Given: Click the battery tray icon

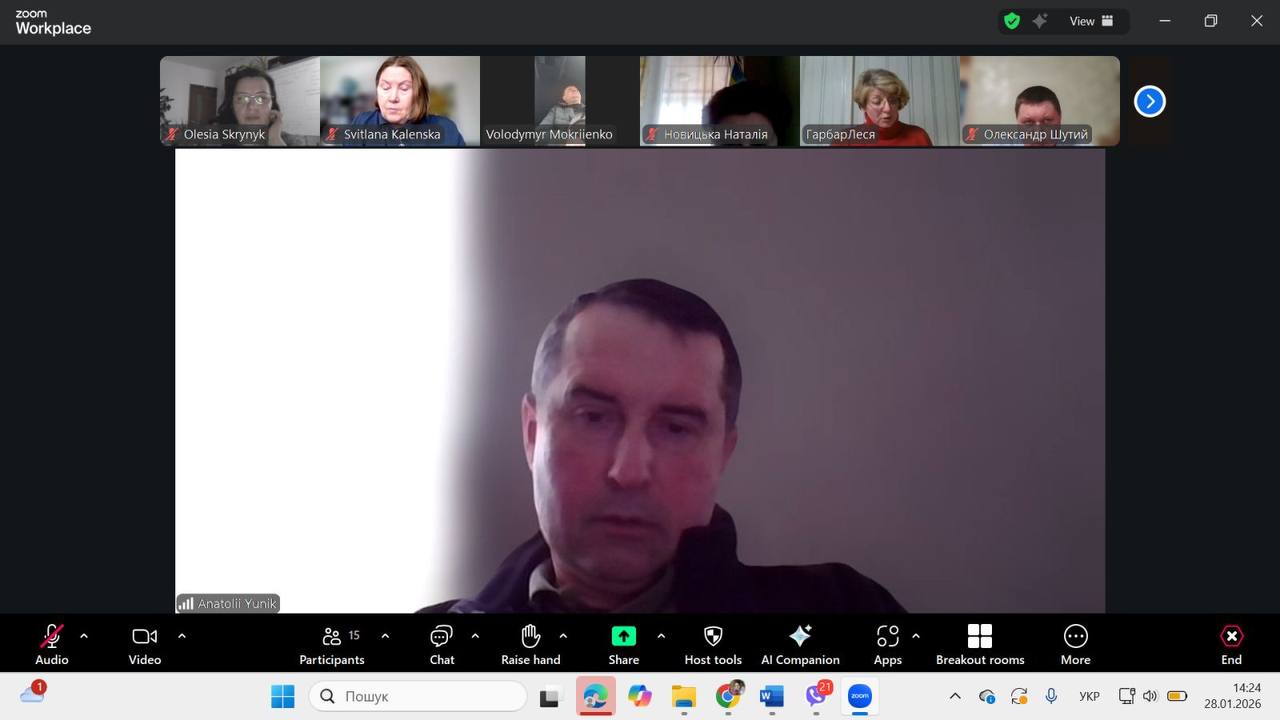Looking at the screenshot, I should click(1177, 696).
